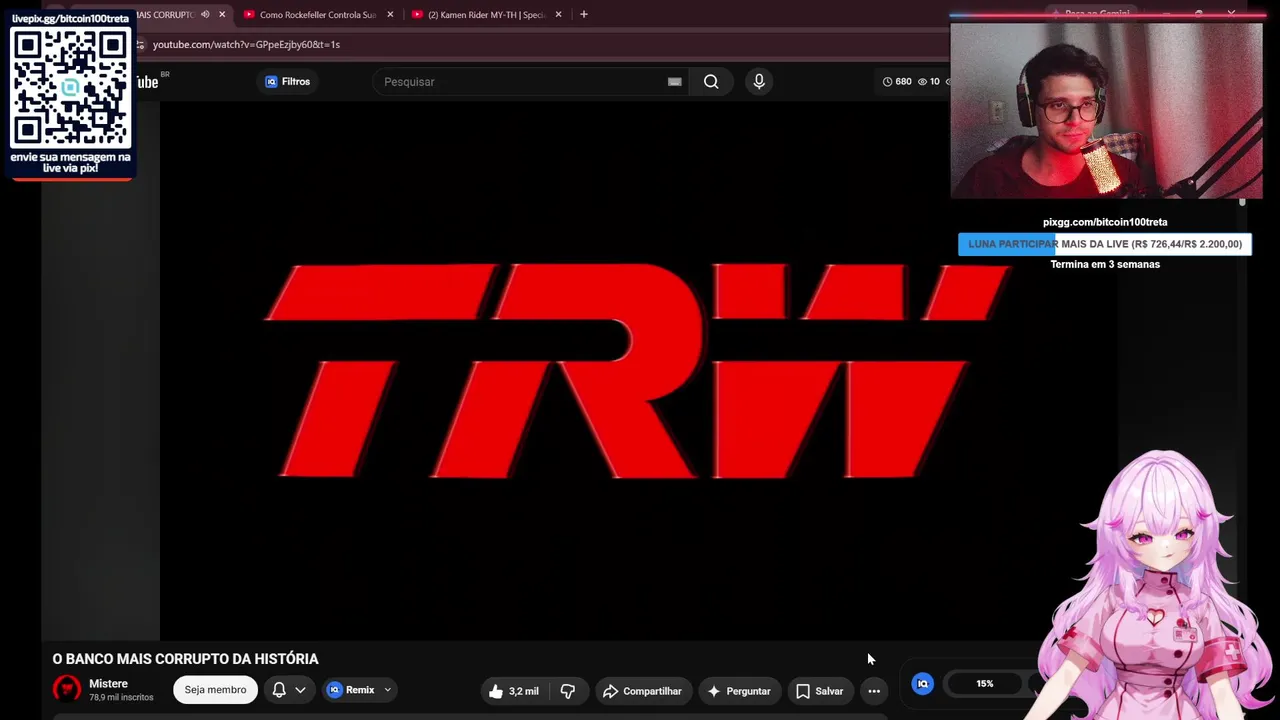Click the pixgg.com/bitcoin100treta text

coord(1105,222)
